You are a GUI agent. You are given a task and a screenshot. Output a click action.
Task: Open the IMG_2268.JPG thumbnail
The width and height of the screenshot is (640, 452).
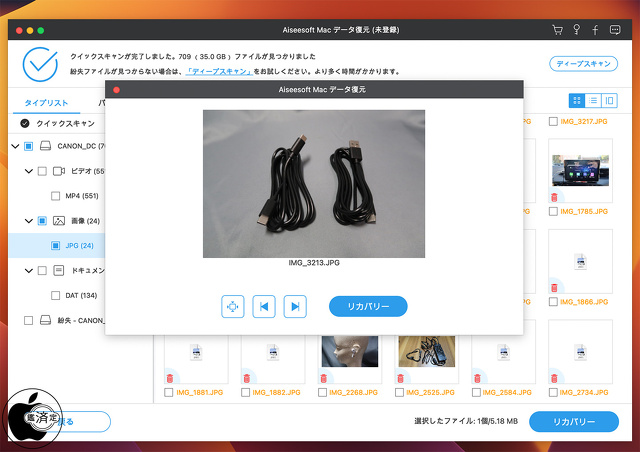coord(350,351)
